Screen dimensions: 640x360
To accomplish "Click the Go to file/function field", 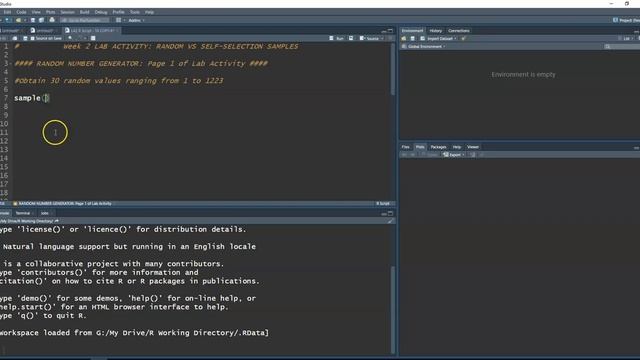I will pyautogui.click(x=84, y=20).
